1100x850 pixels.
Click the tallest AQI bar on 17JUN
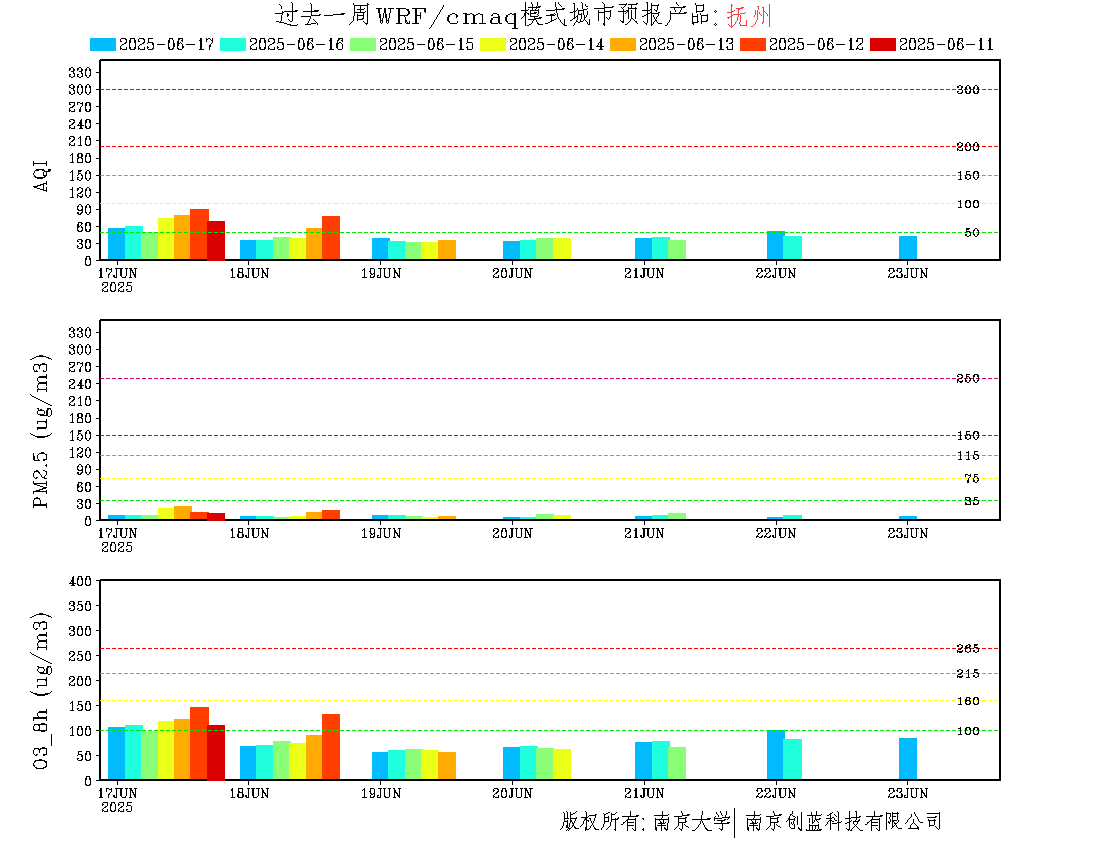tap(199, 235)
